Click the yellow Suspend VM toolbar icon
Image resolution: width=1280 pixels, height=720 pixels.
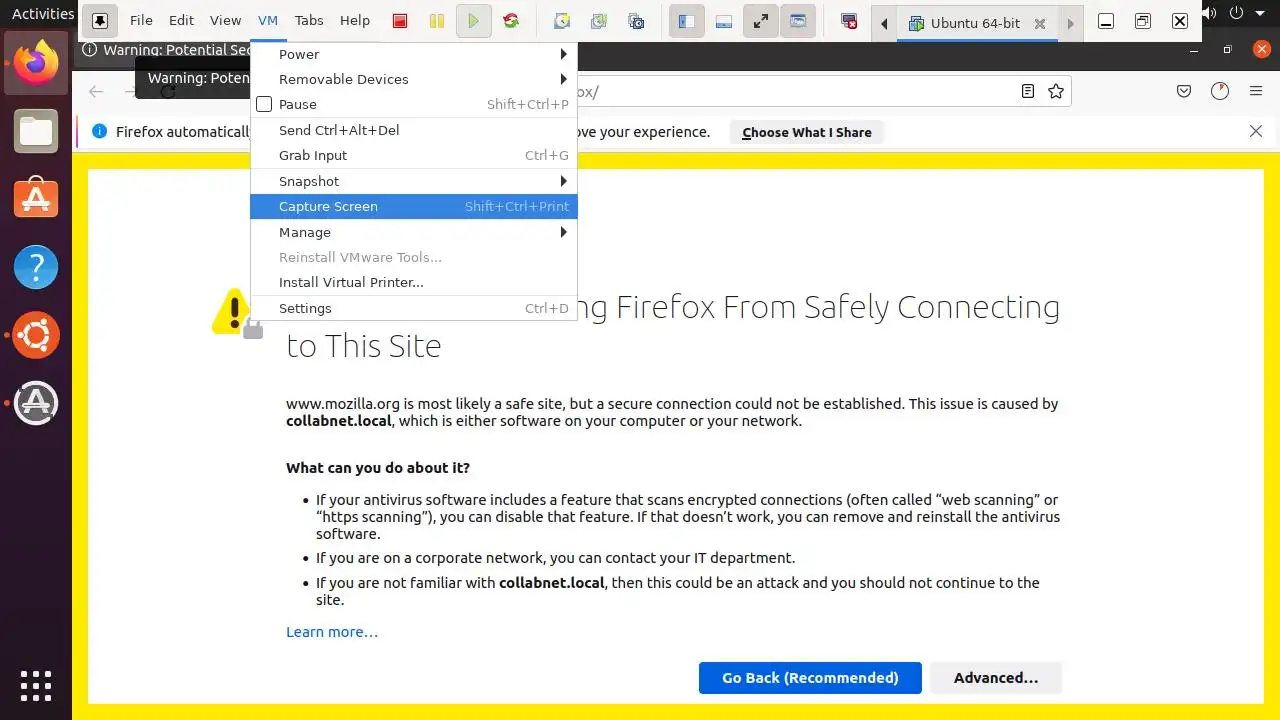[x=436, y=21]
